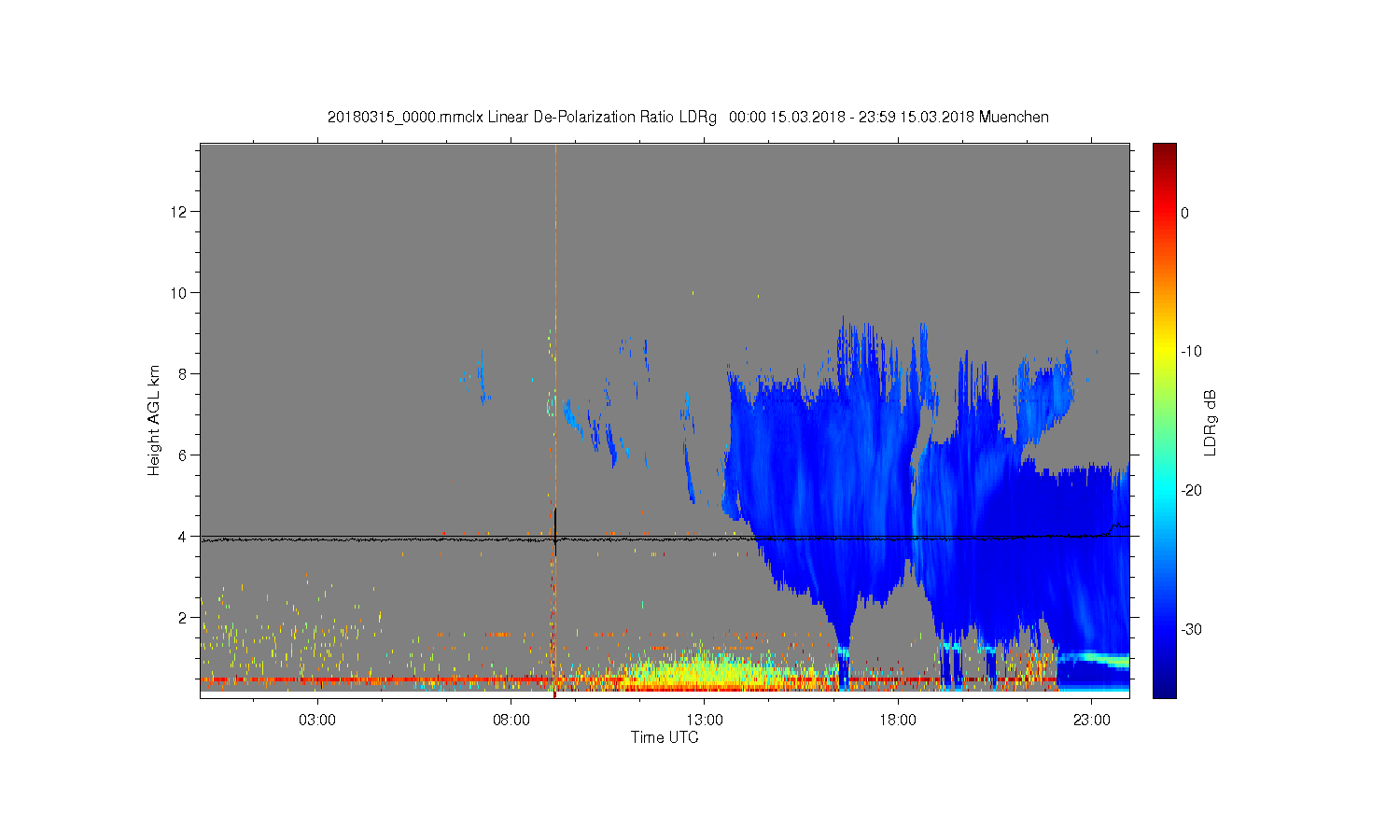Click the "LDRg dB" colorbar label

coord(1211,422)
